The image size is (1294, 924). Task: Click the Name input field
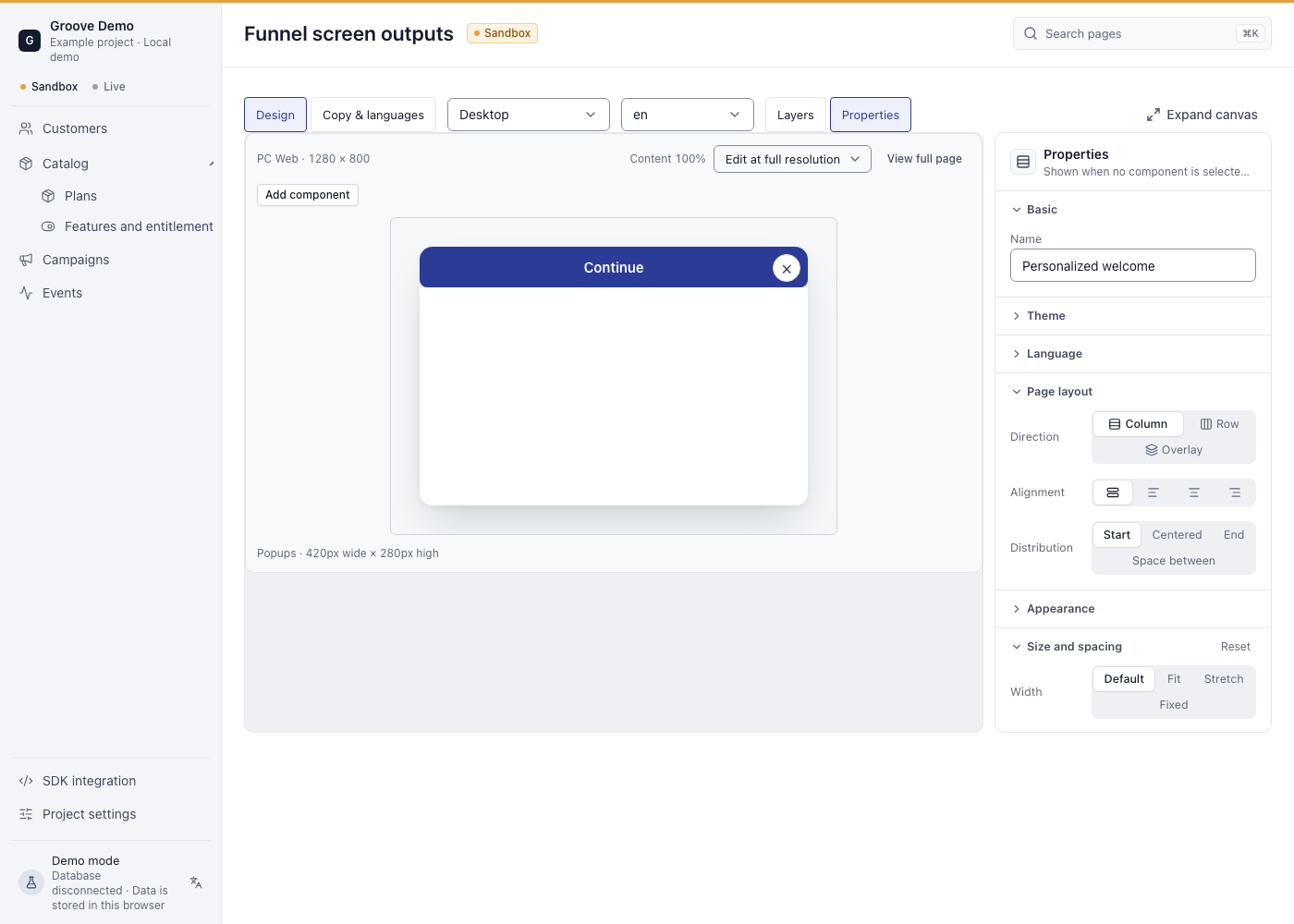1133,265
